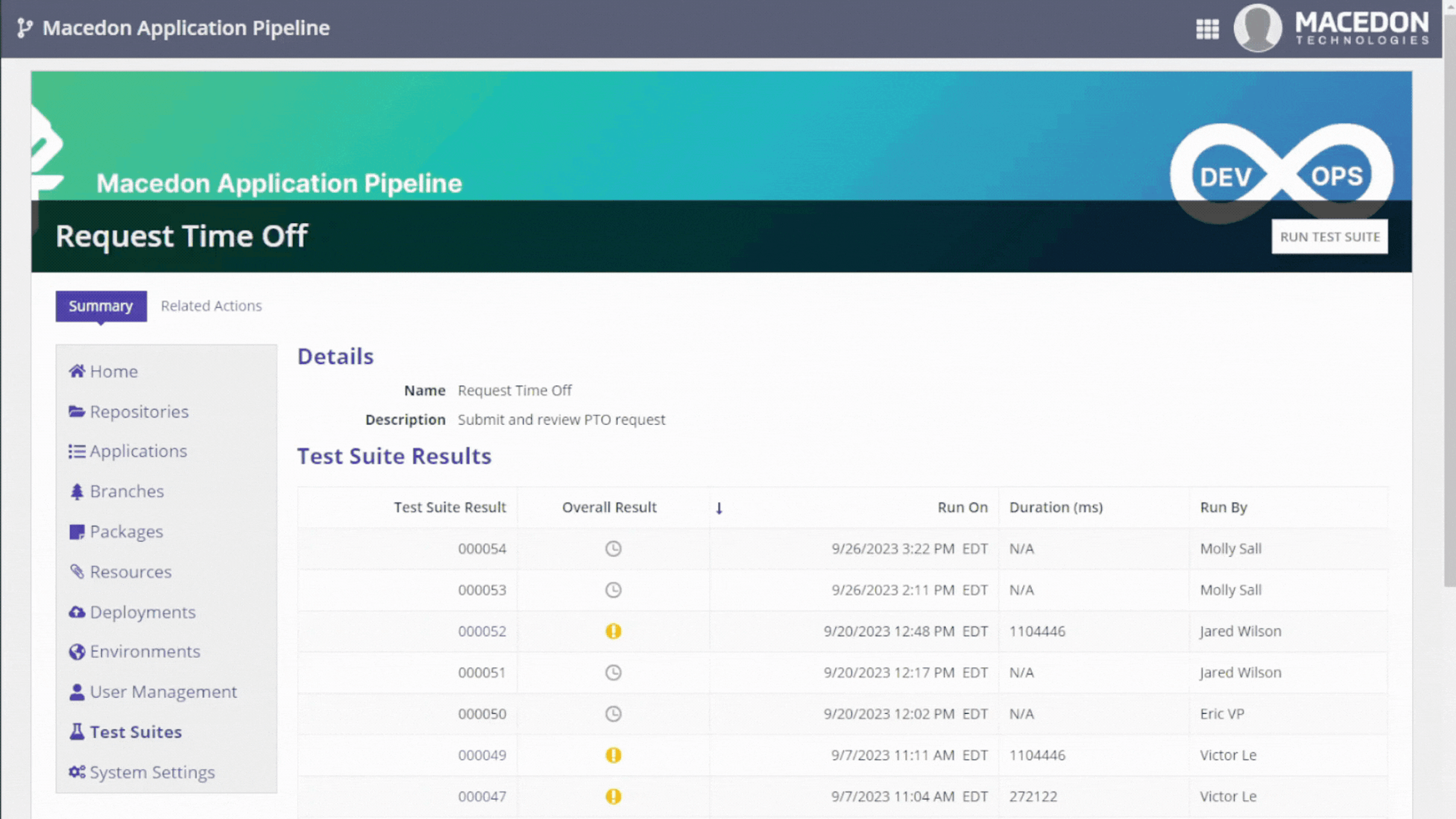1456x819 pixels.
Task: Click the descending sort arrow icon
Action: click(x=719, y=508)
